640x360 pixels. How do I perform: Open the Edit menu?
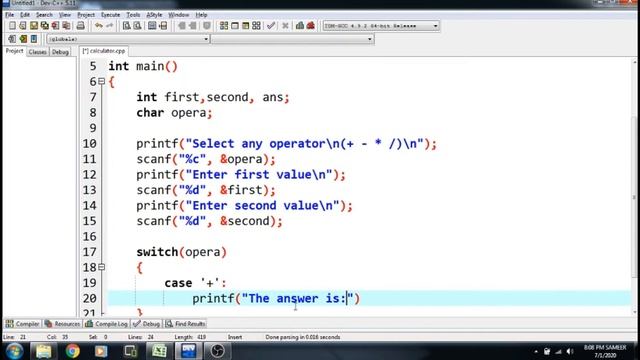point(25,15)
